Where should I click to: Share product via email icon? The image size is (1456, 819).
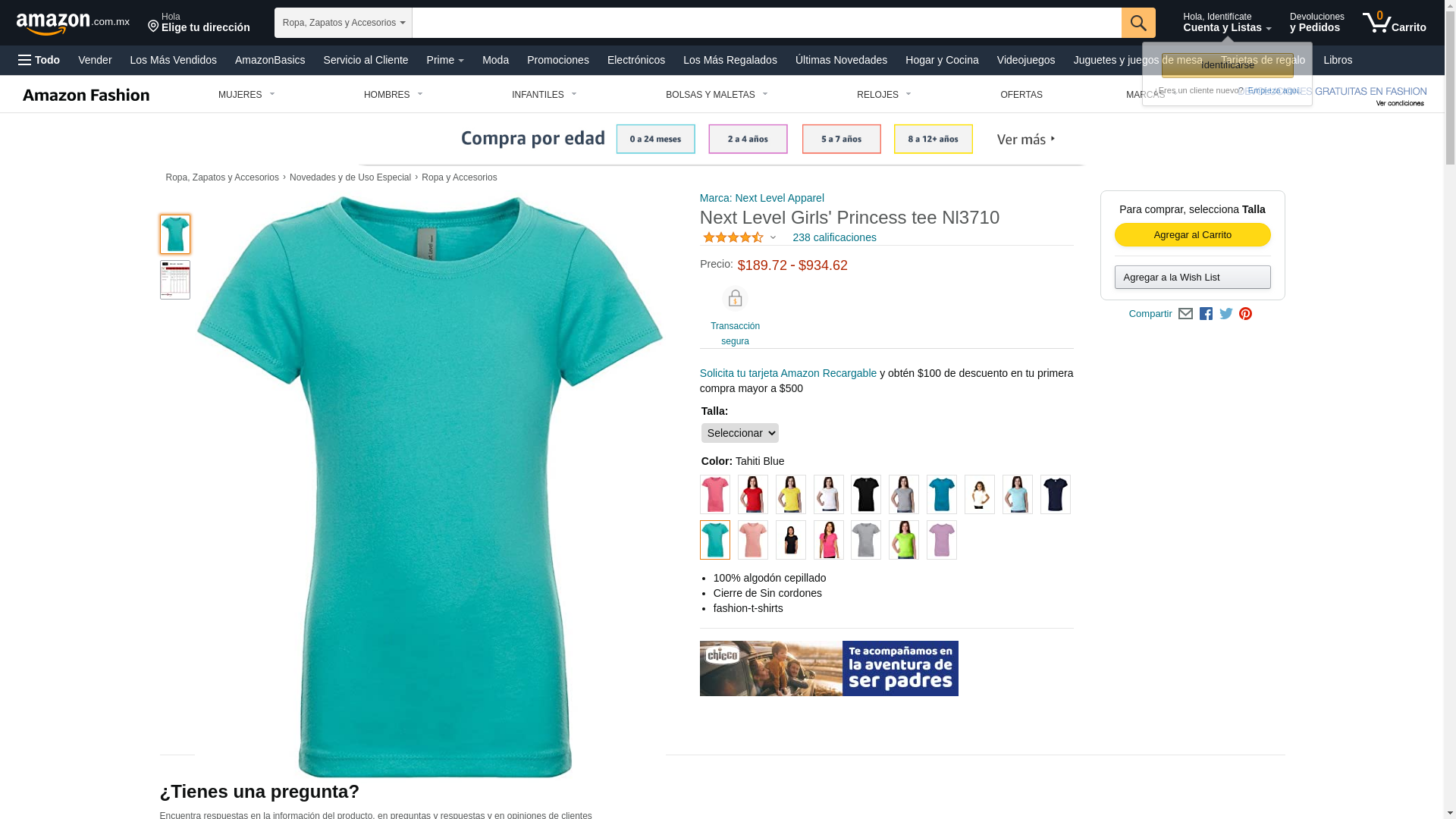click(x=1185, y=314)
